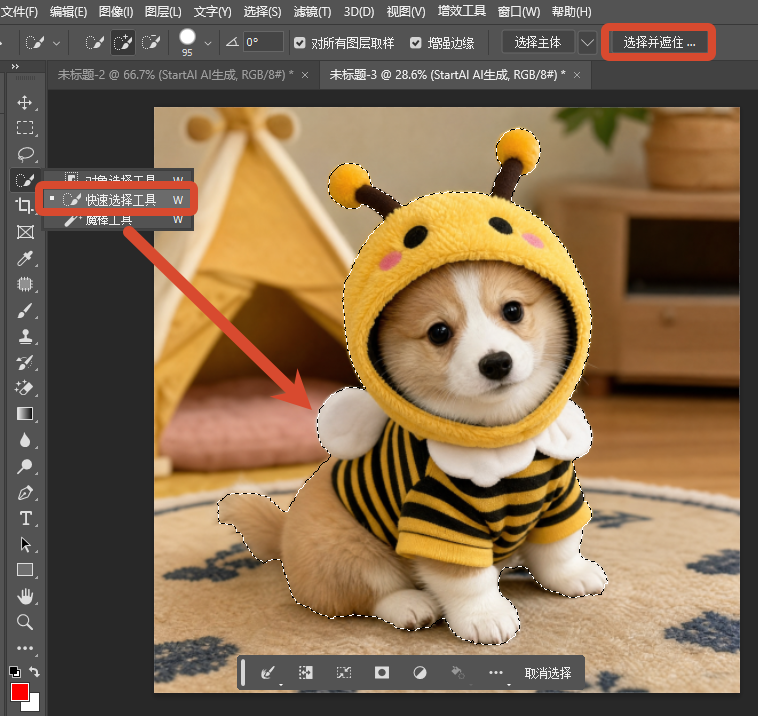Expand the 选择主体 dropdown arrow

tap(587, 43)
